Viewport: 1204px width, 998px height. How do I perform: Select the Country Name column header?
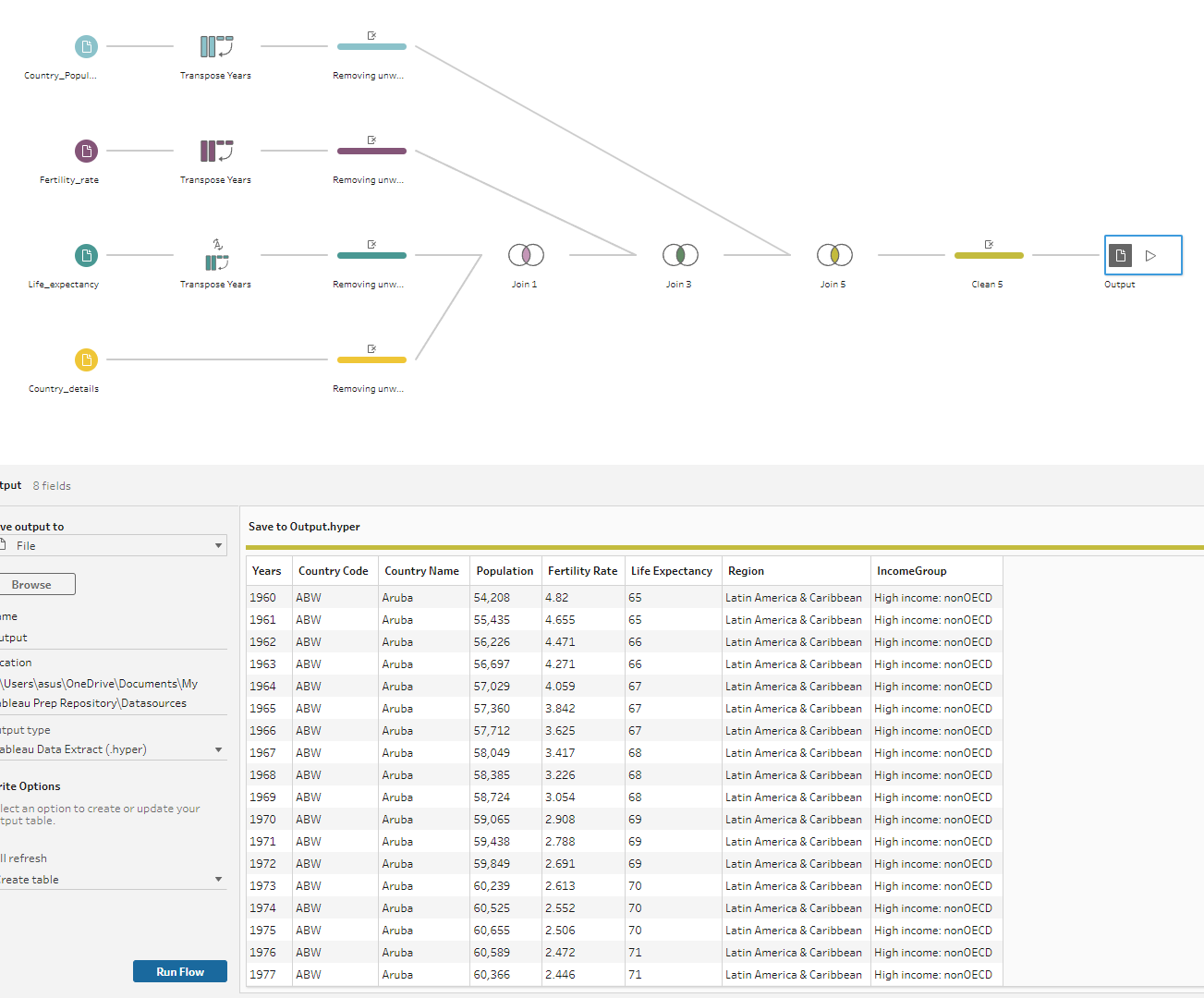coord(423,571)
